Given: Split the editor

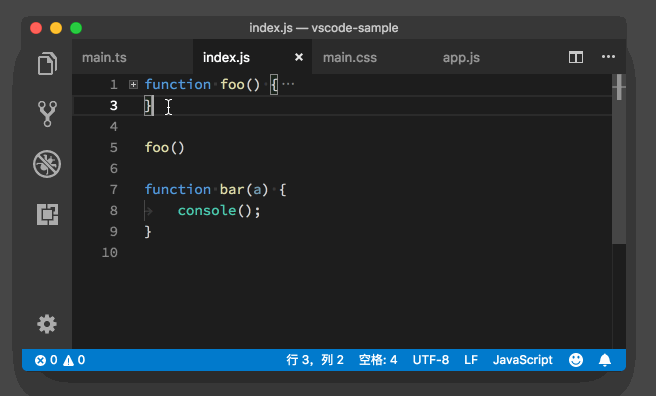Looking at the screenshot, I should (576, 57).
